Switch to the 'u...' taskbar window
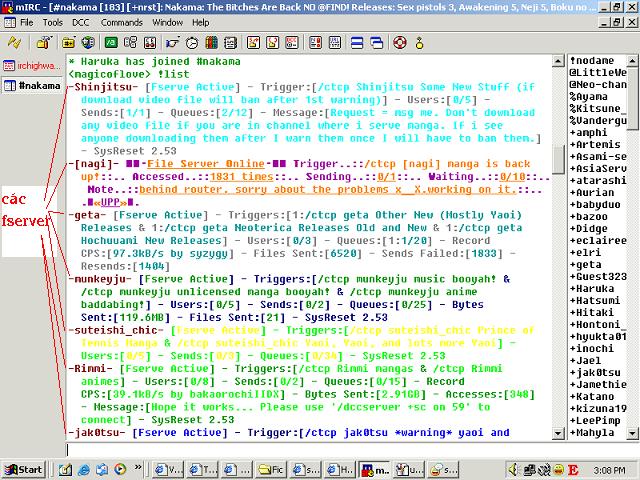 [409, 470]
